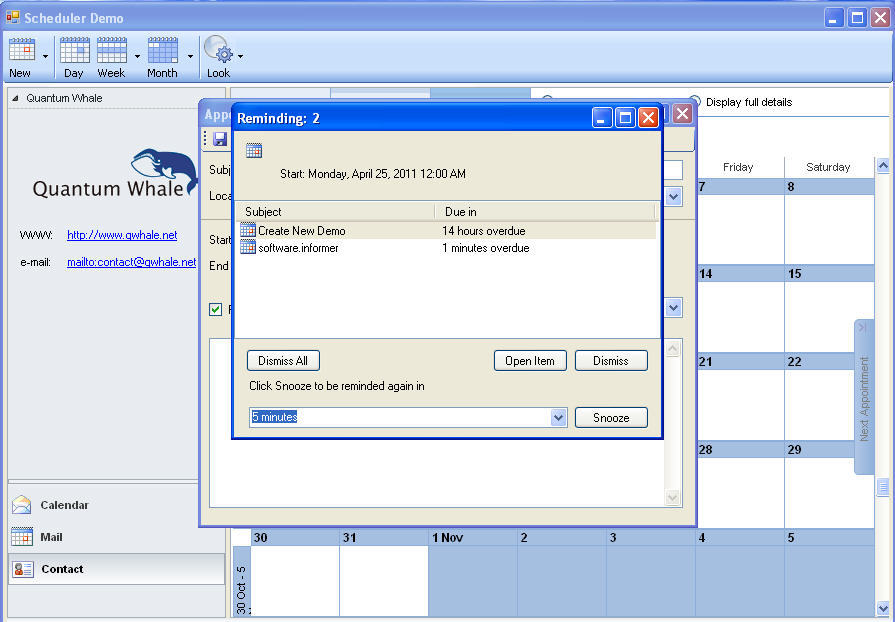Select the 1 Nov day header
The width and height of the screenshot is (895, 622).
473,538
